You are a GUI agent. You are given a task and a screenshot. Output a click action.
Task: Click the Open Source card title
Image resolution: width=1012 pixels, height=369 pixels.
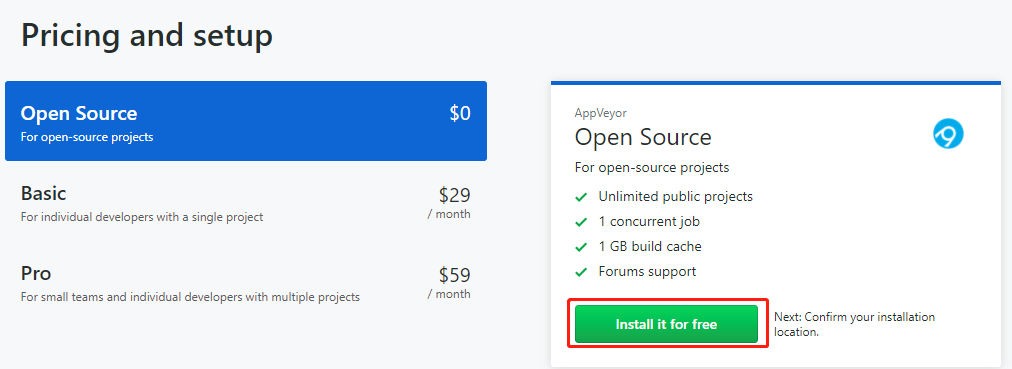click(643, 137)
